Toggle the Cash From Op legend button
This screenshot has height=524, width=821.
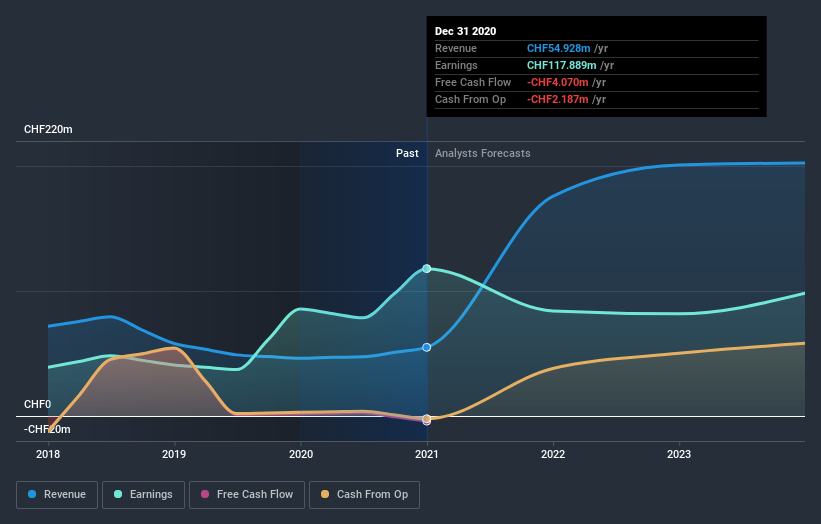(x=364, y=495)
